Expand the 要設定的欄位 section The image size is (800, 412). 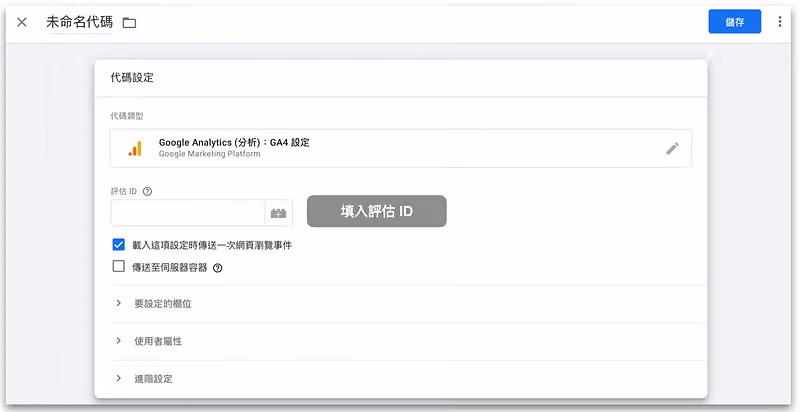click(408, 303)
